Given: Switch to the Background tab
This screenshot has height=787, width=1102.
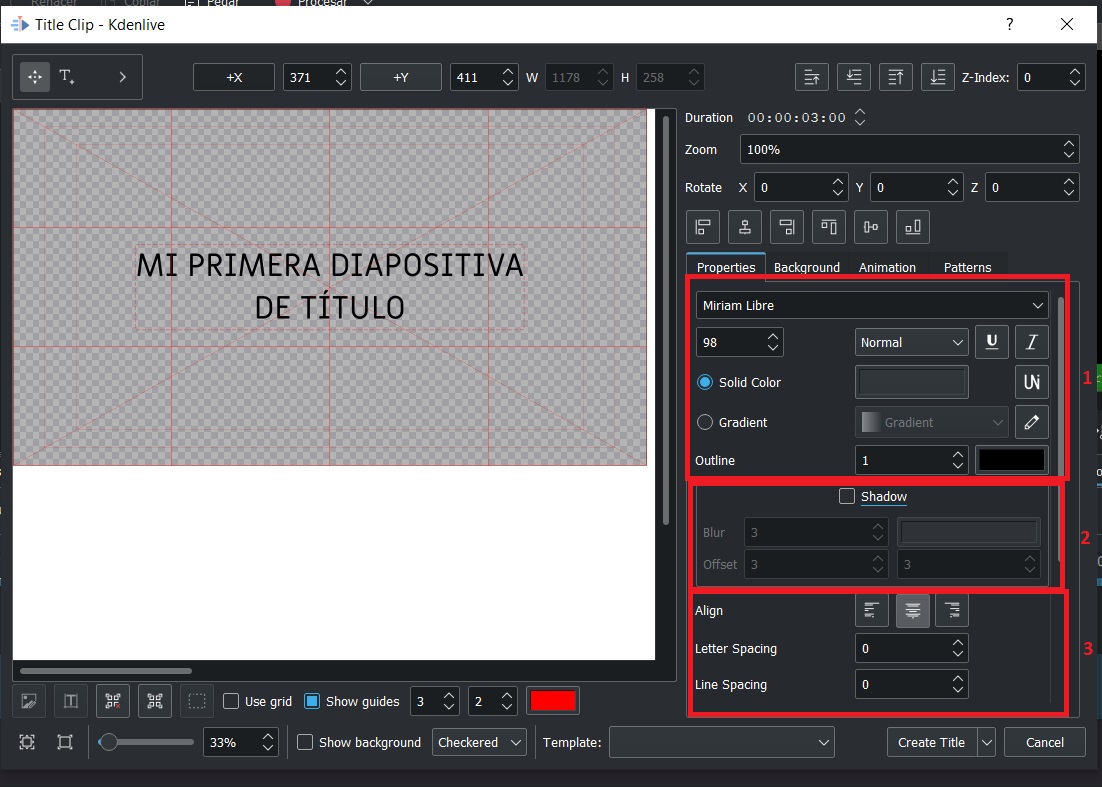Looking at the screenshot, I should [x=807, y=267].
